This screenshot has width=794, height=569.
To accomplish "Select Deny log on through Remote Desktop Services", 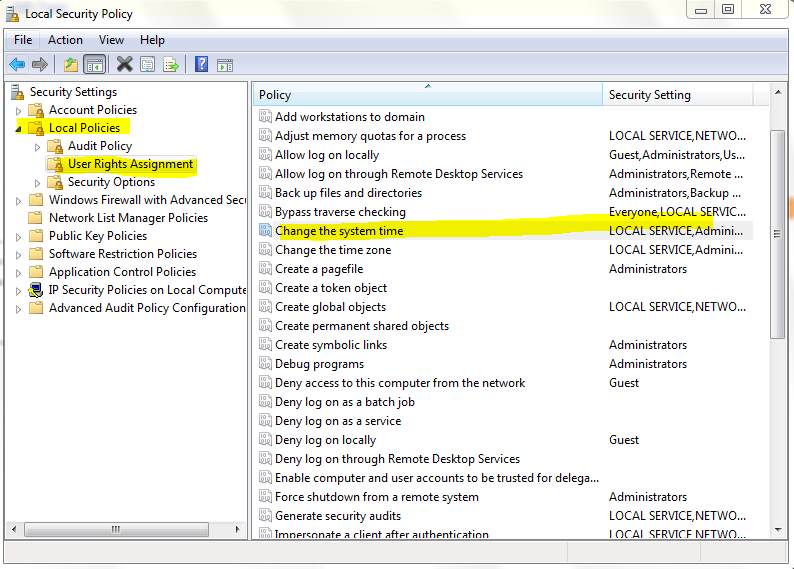I will click(x=397, y=459).
